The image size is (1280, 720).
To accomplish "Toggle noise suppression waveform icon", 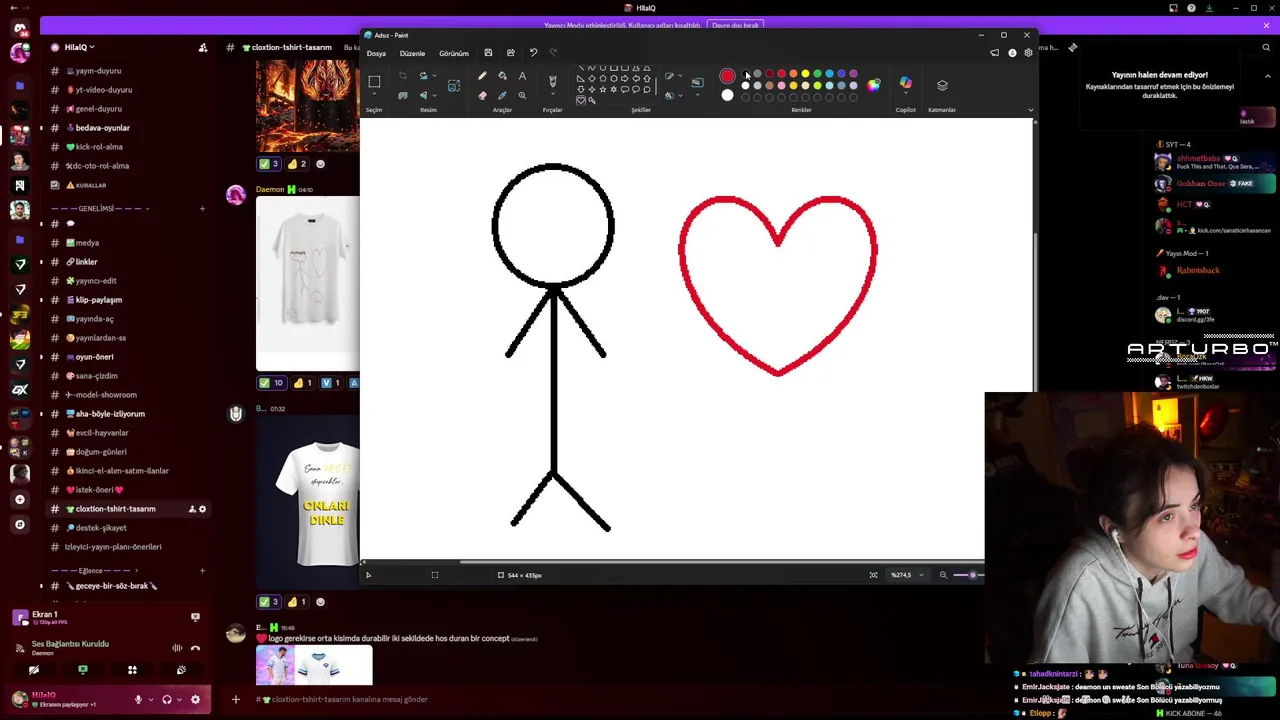I will (177, 648).
